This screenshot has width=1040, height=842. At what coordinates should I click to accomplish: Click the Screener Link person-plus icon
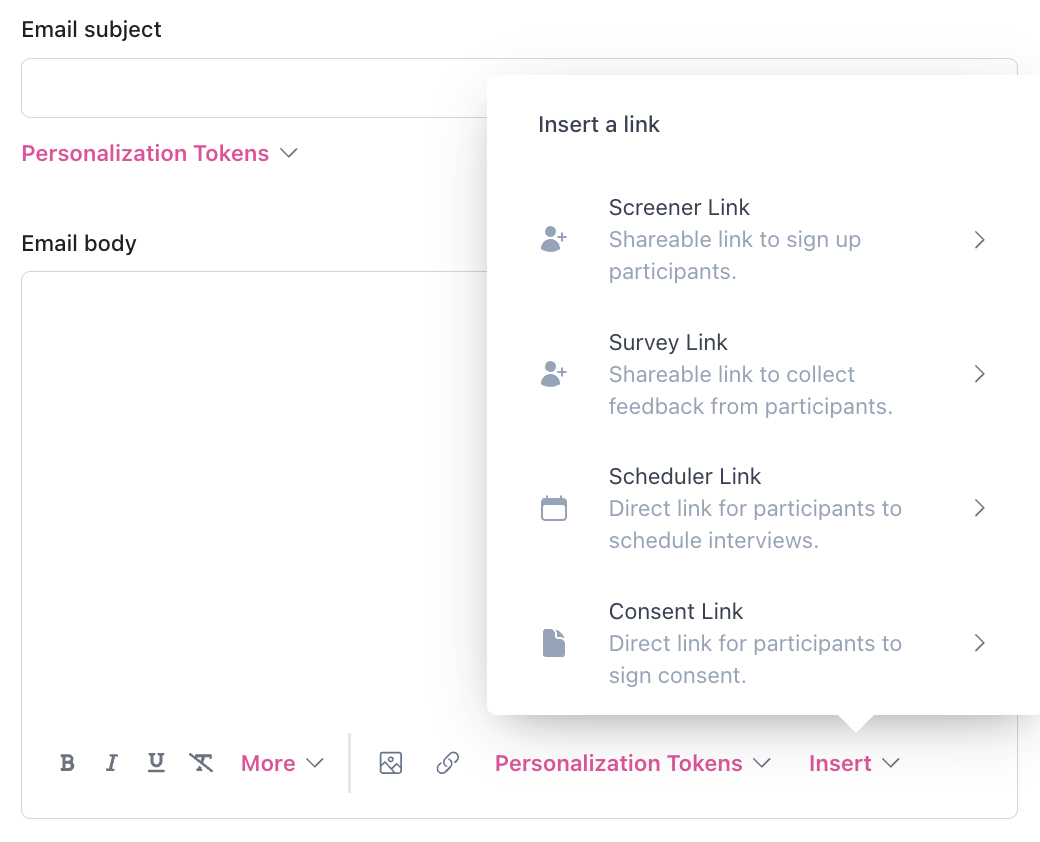553,239
